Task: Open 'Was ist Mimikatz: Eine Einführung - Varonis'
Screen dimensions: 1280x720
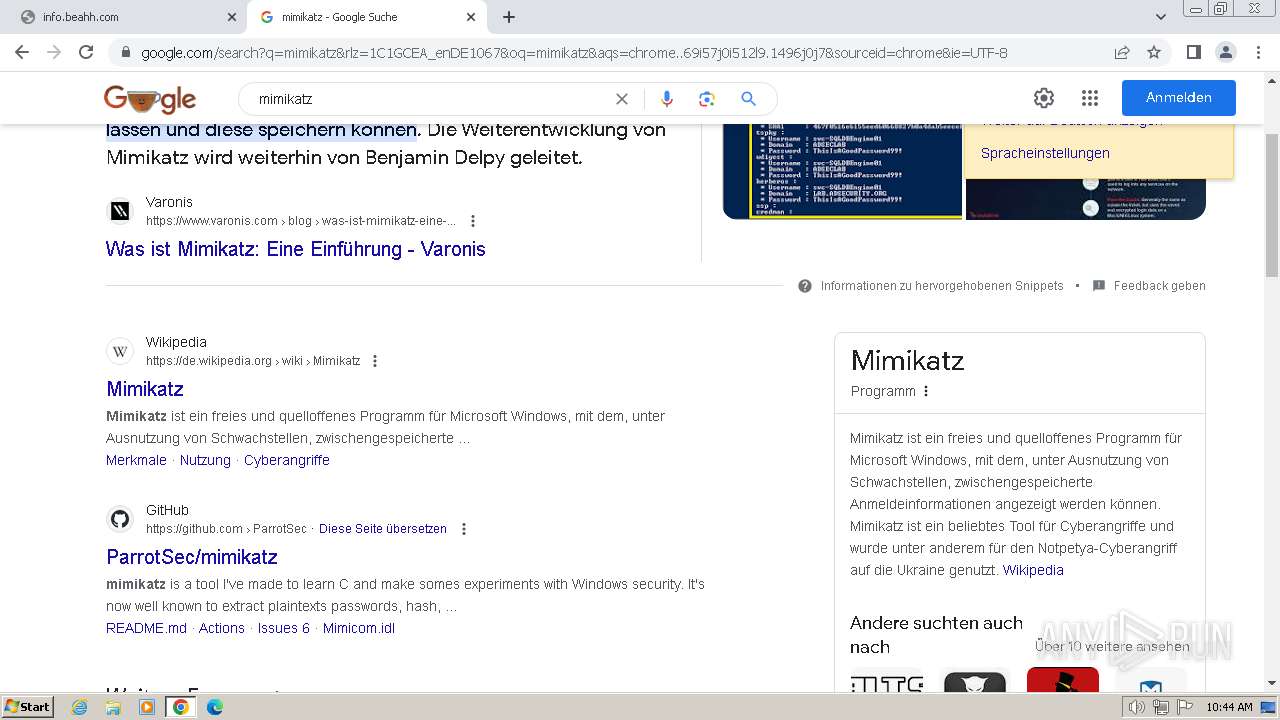Action: pos(295,249)
